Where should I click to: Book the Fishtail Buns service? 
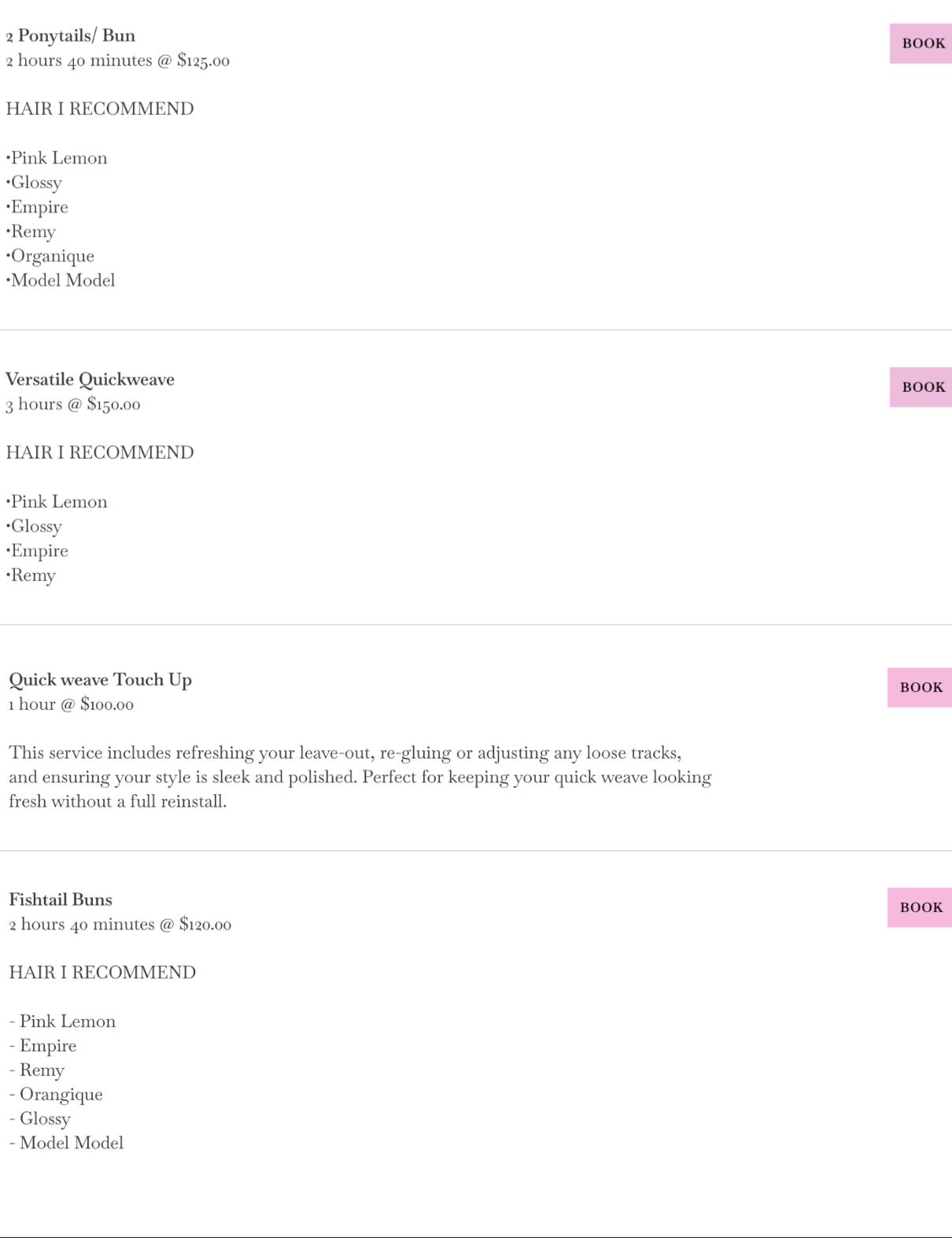[920, 907]
